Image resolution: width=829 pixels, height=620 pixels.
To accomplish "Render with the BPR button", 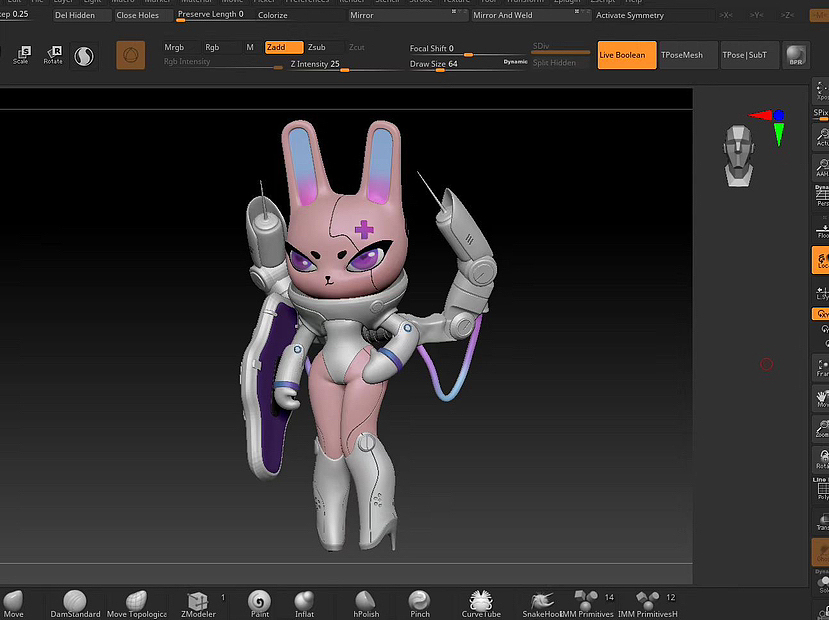I will (x=796, y=55).
